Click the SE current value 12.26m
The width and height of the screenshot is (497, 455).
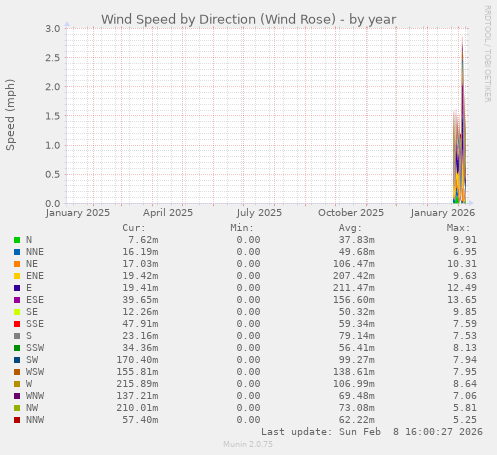(x=140, y=312)
